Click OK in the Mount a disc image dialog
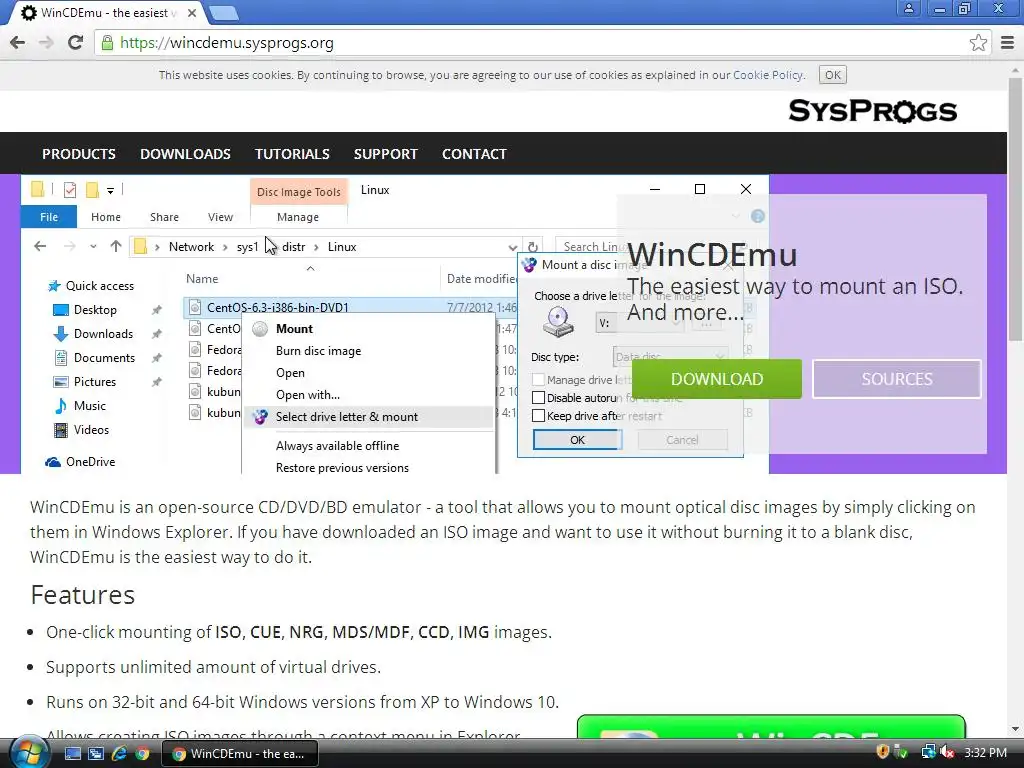This screenshot has width=1024, height=768. tap(577, 440)
